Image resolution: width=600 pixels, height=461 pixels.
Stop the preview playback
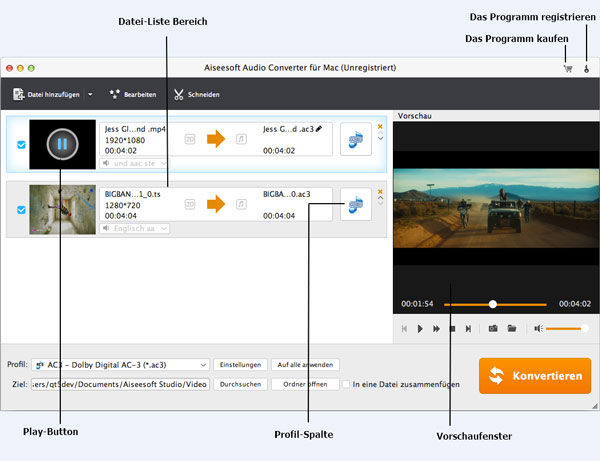[452, 329]
